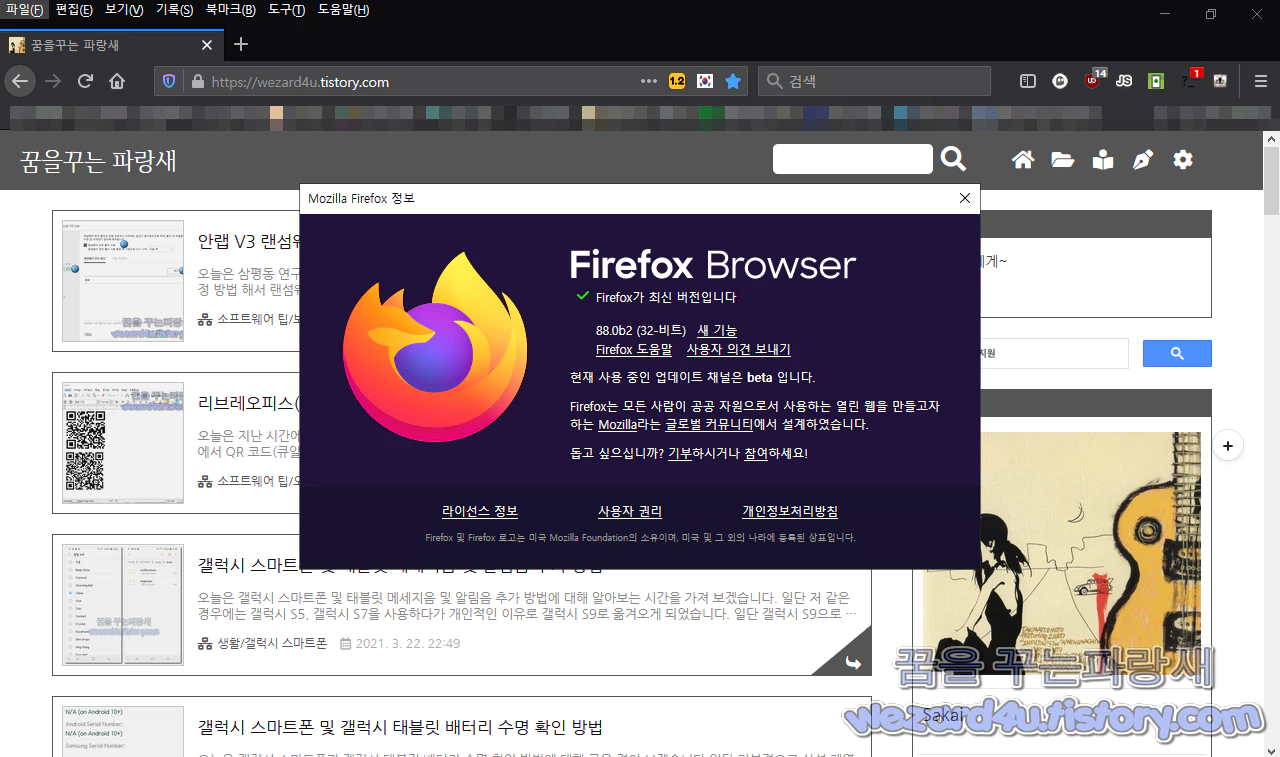The height and width of the screenshot is (757, 1280).
Task: Go to blog home via house icon
Action: (x=1022, y=160)
